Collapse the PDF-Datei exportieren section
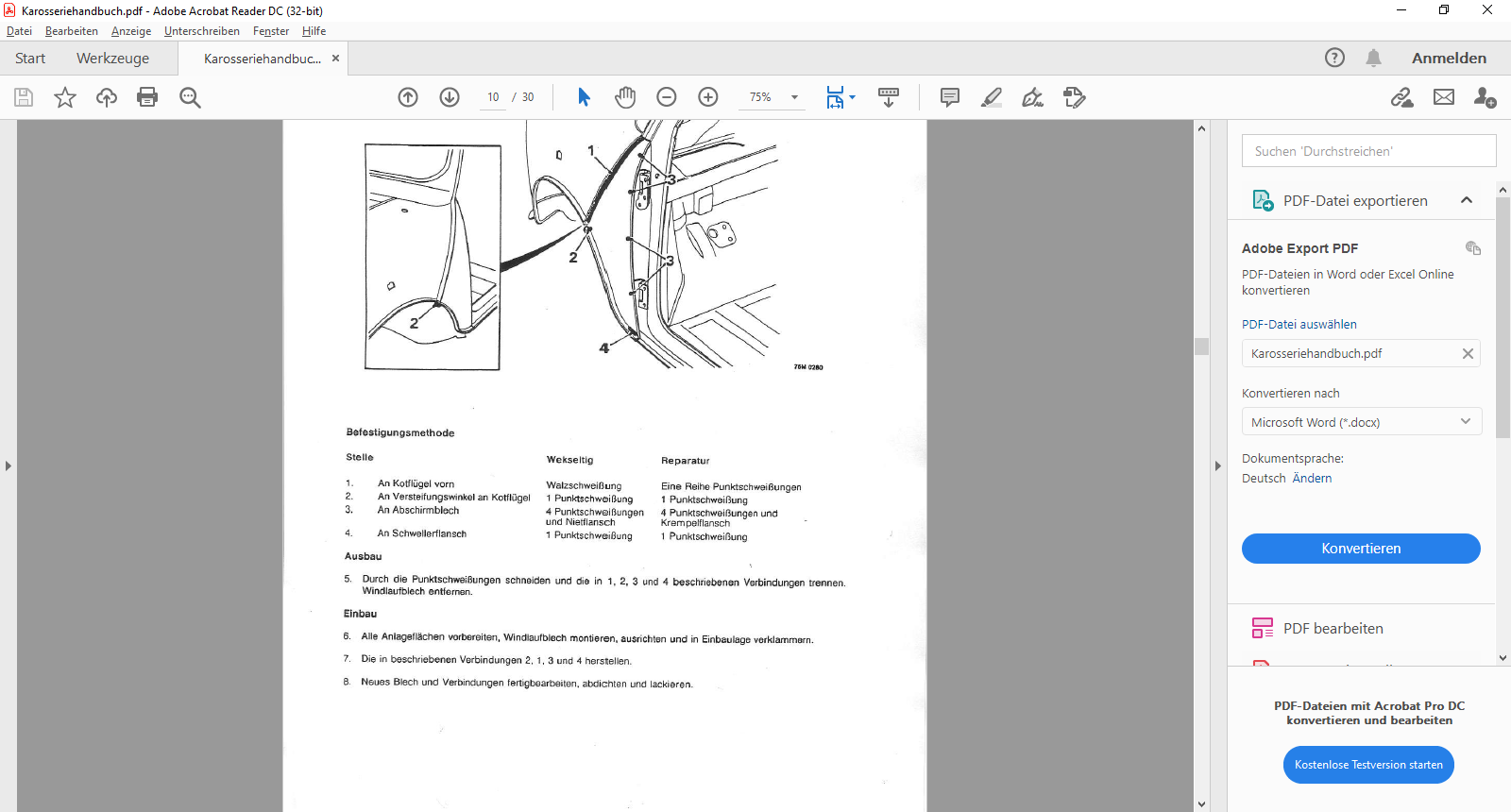Image resolution: width=1511 pixels, height=812 pixels. tap(1467, 200)
